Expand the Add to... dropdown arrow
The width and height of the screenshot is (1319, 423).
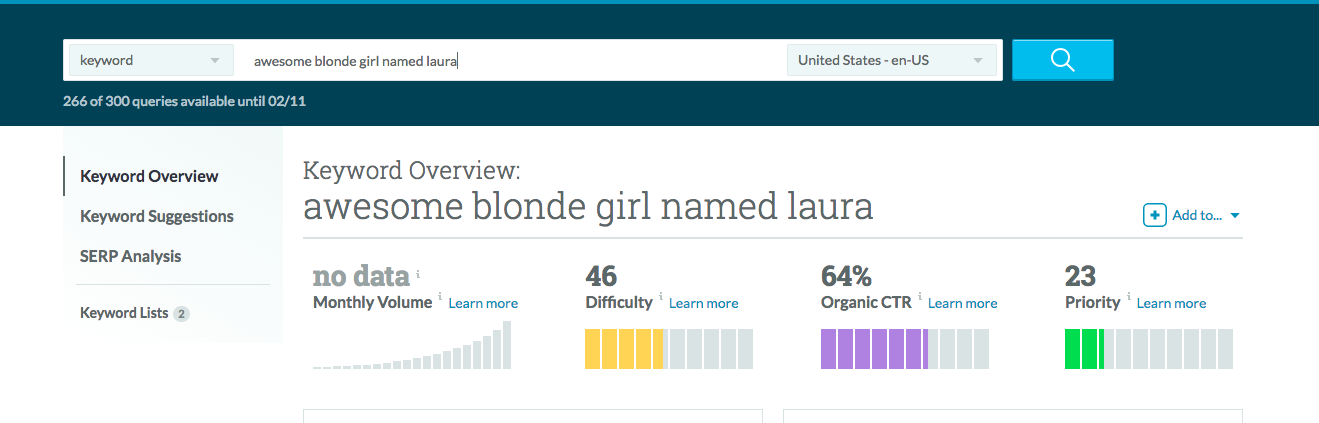1235,216
